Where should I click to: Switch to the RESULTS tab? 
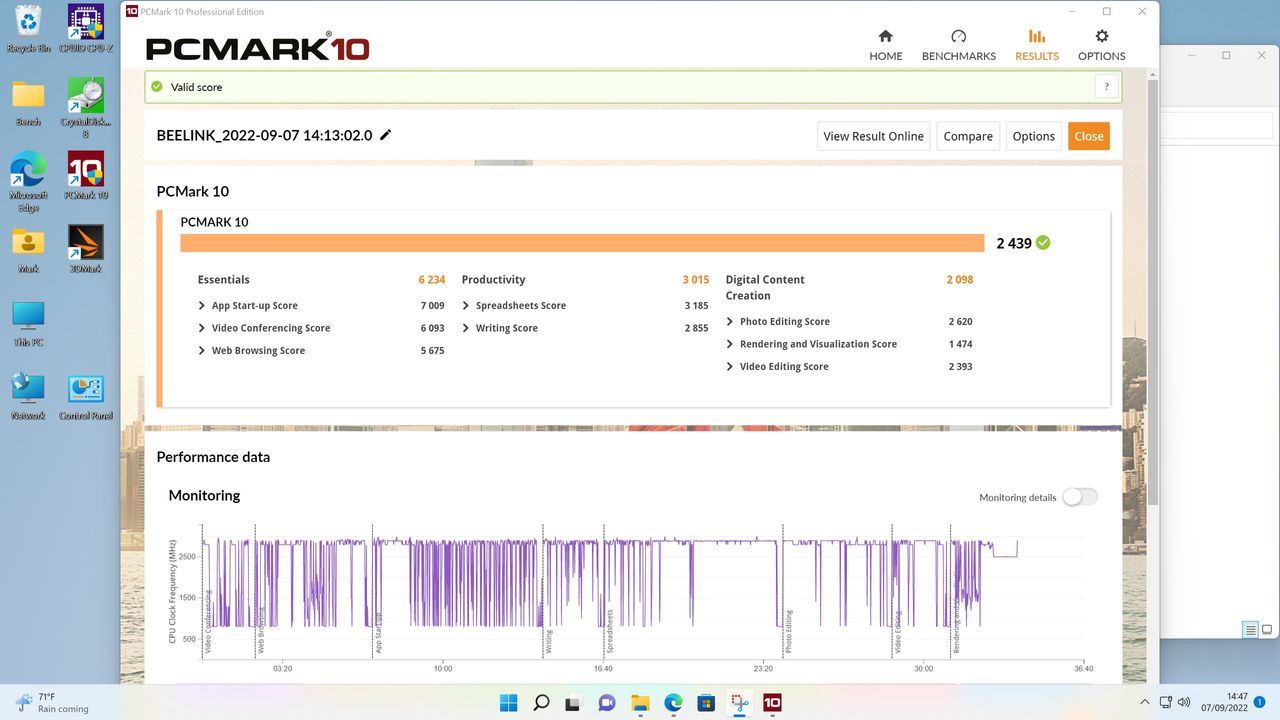(x=1036, y=45)
